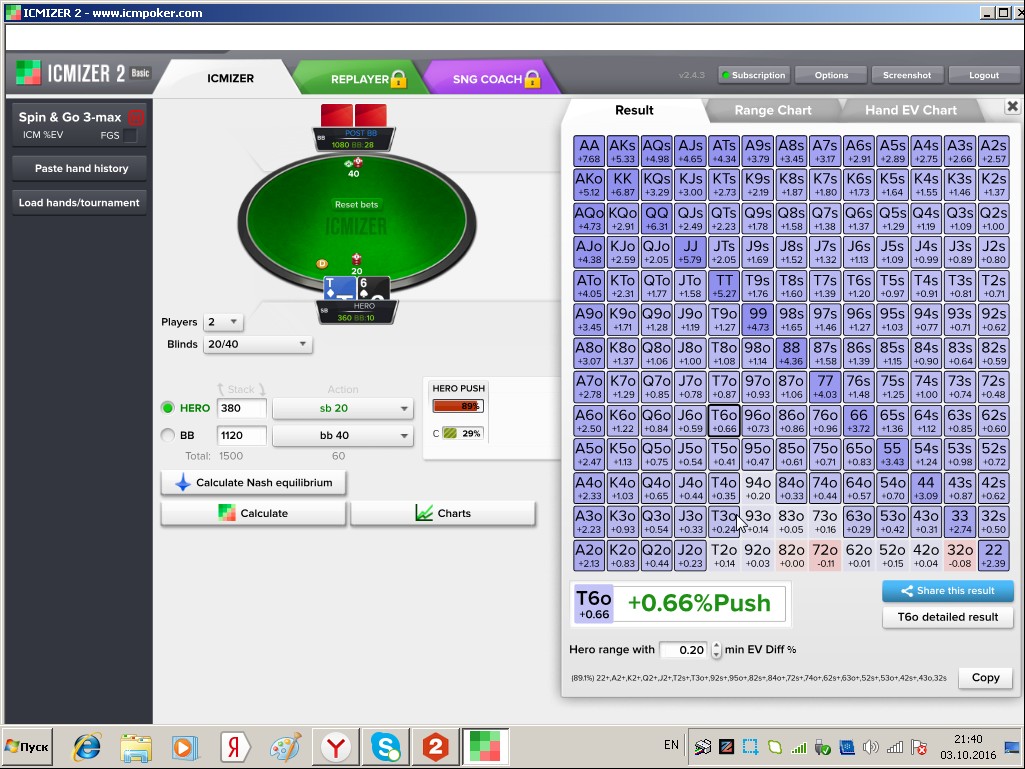The height and width of the screenshot is (769, 1025).
Task: Switch to the ICMIZER tab
Action: coord(230,78)
